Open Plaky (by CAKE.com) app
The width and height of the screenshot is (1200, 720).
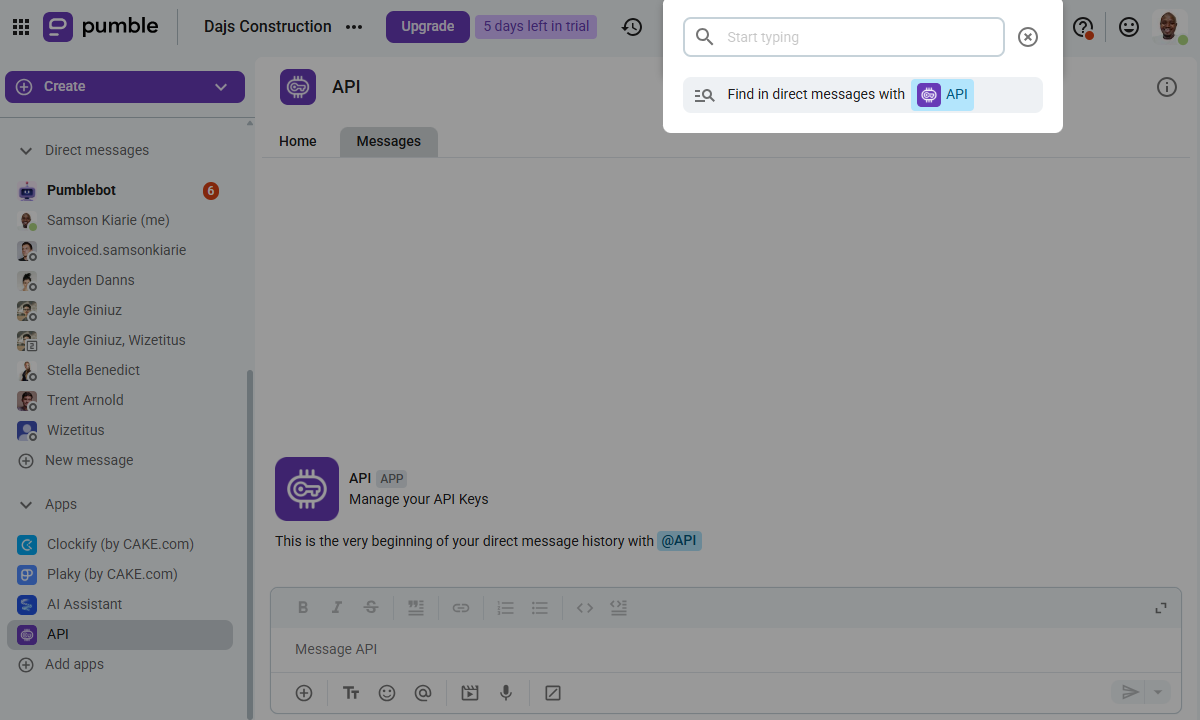pyautogui.click(x=122, y=574)
